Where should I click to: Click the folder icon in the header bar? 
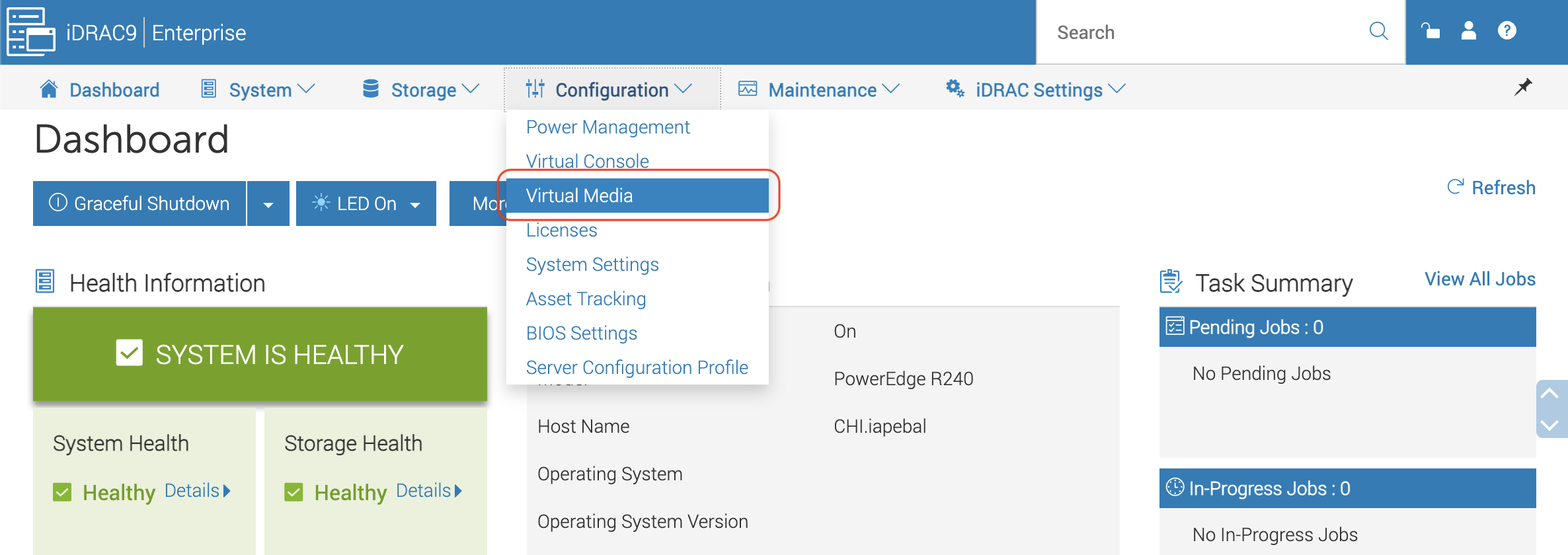(1431, 31)
